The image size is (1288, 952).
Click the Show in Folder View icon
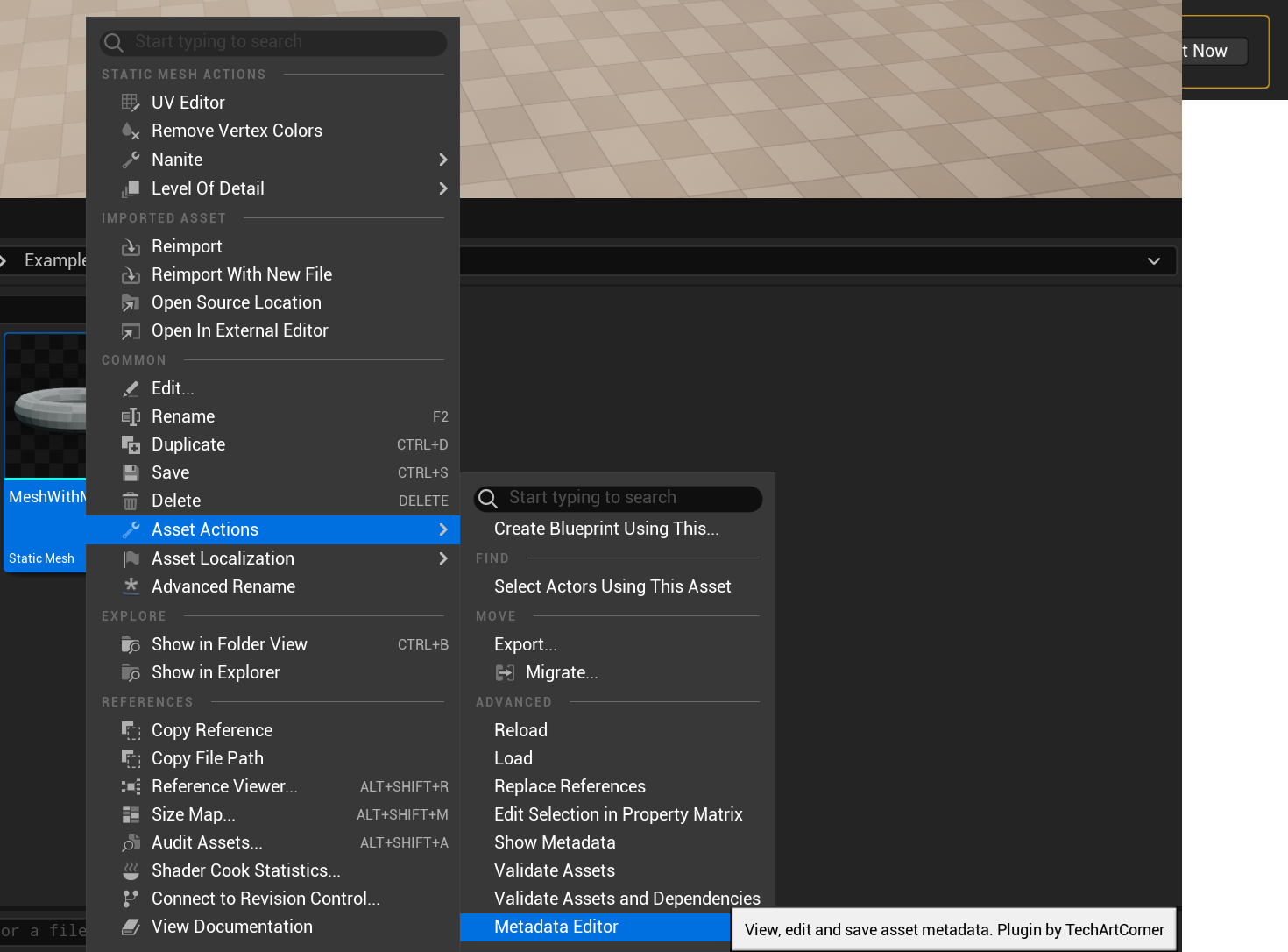pos(131,644)
